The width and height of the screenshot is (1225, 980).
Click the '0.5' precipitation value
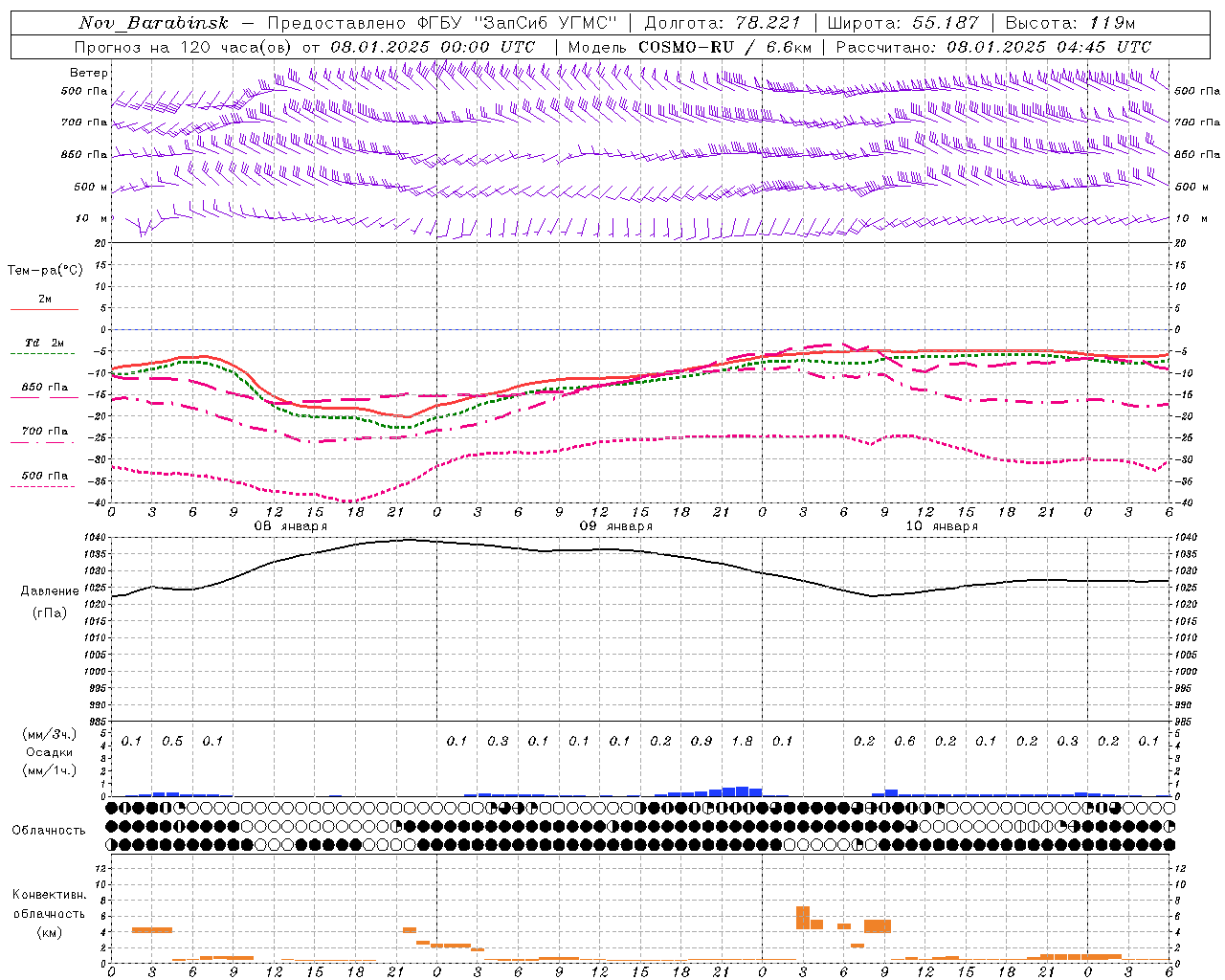pos(172,741)
